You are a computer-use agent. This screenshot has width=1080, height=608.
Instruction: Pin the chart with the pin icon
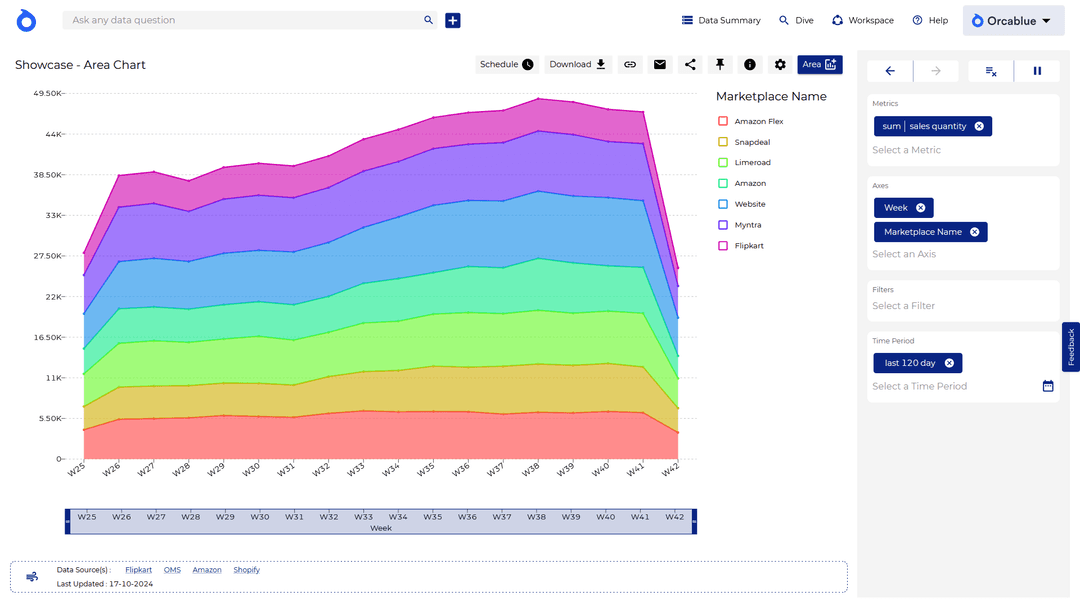[x=720, y=65]
